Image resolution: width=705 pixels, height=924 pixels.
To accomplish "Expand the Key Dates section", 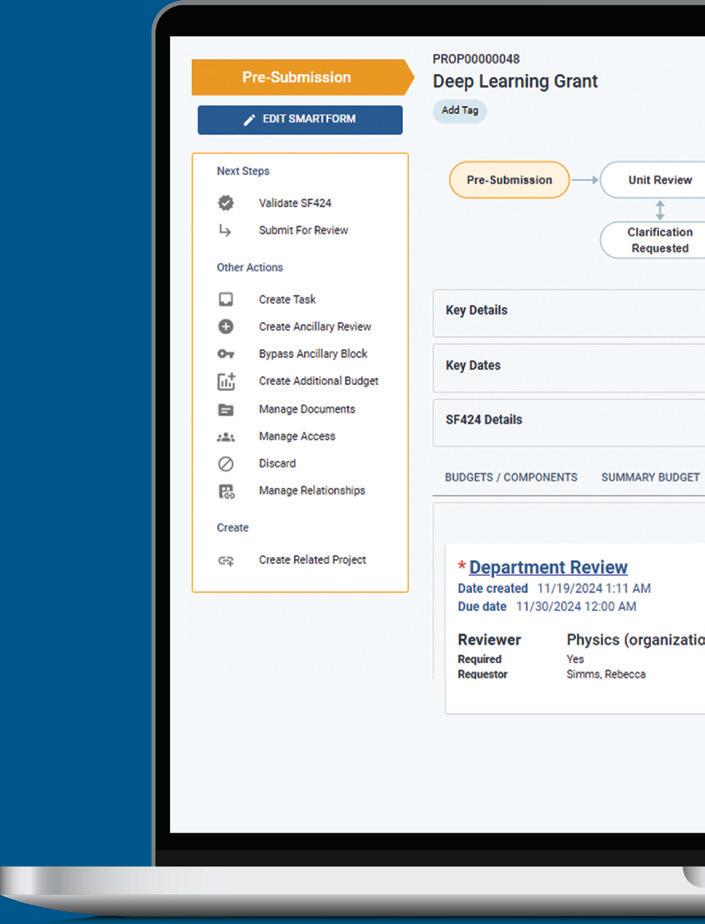I will (x=569, y=368).
